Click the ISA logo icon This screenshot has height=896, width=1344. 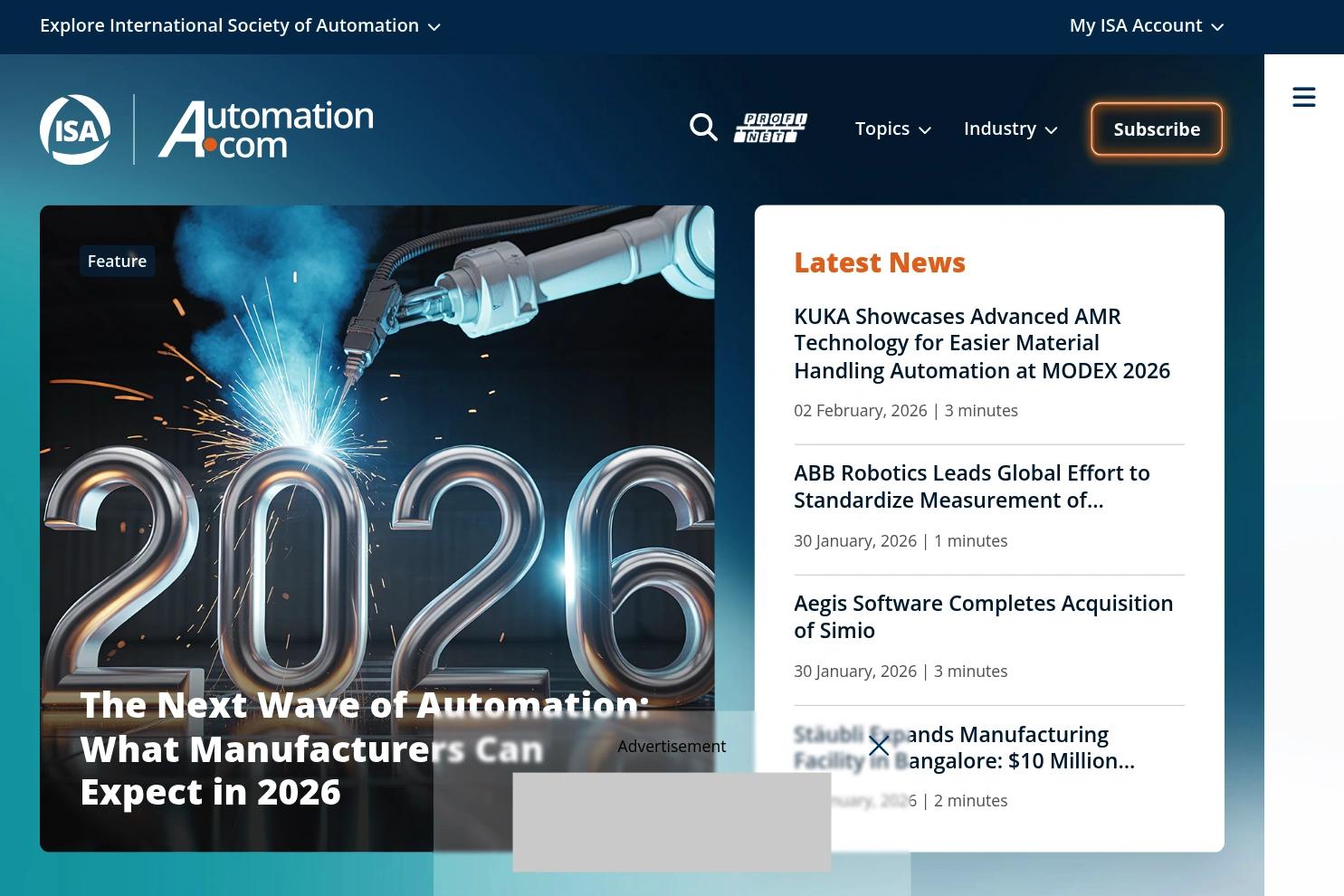point(75,129)
